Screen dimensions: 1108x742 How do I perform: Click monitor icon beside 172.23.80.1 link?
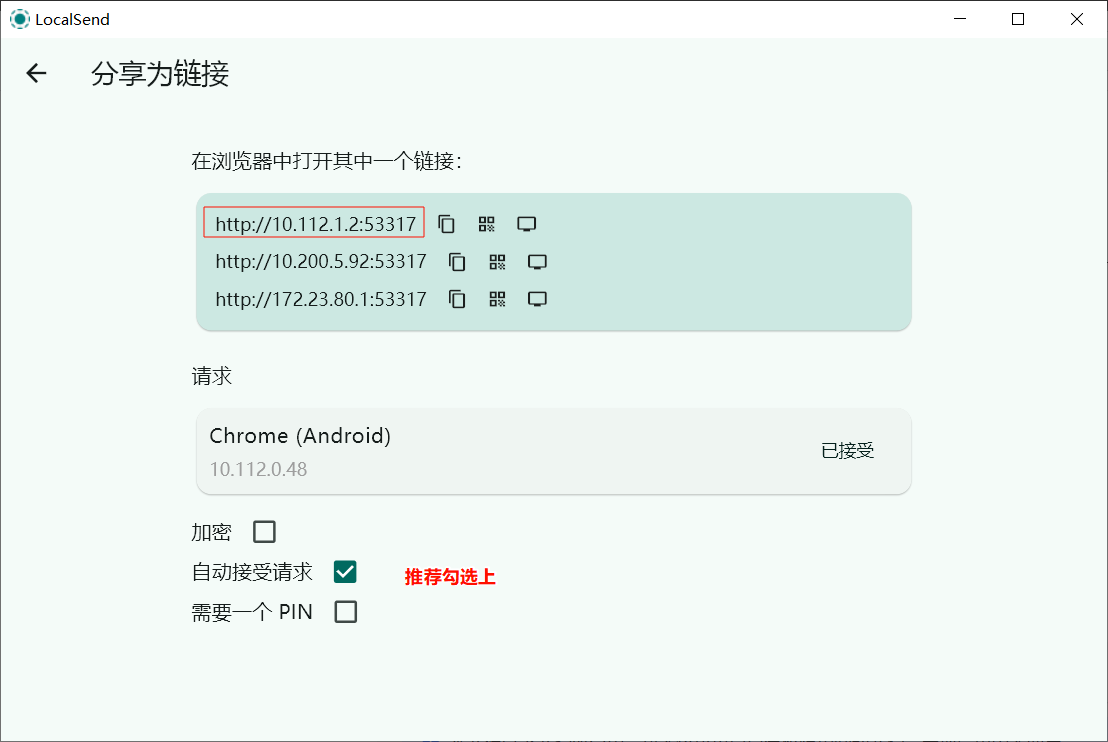point(538,299)
